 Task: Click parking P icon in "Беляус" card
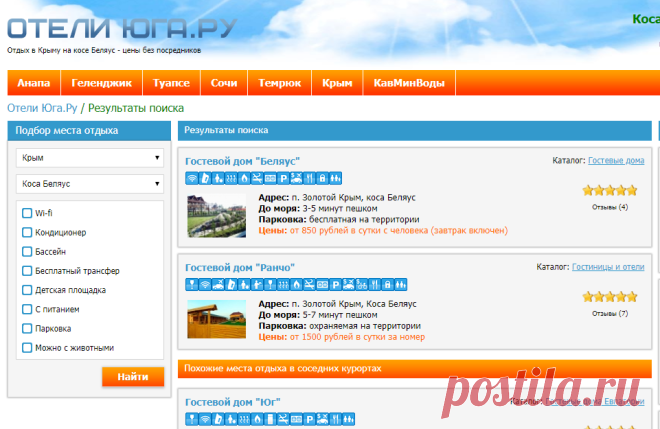(283, 178)
